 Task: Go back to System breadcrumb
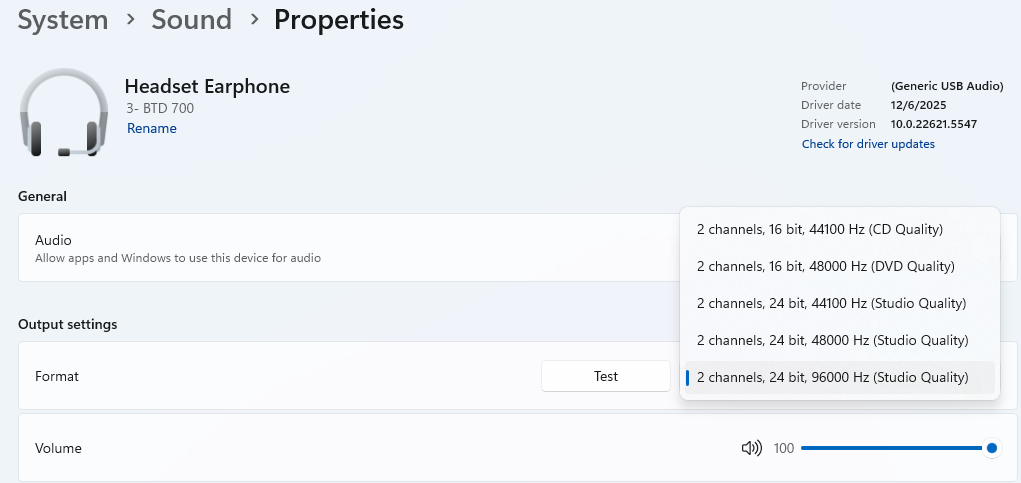click(x=63, y=19)
